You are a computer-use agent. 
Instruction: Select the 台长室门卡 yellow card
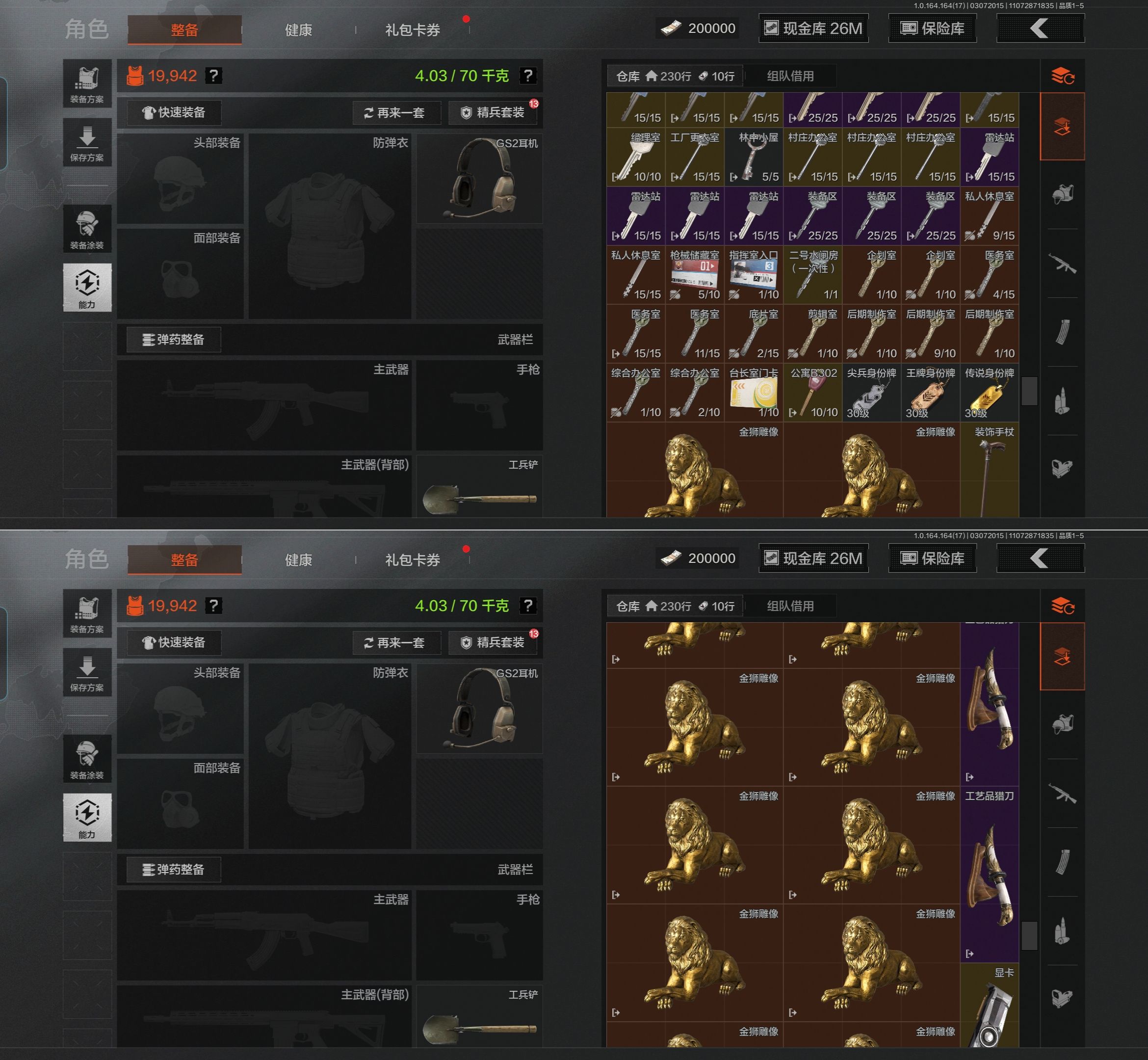(754, 392)
